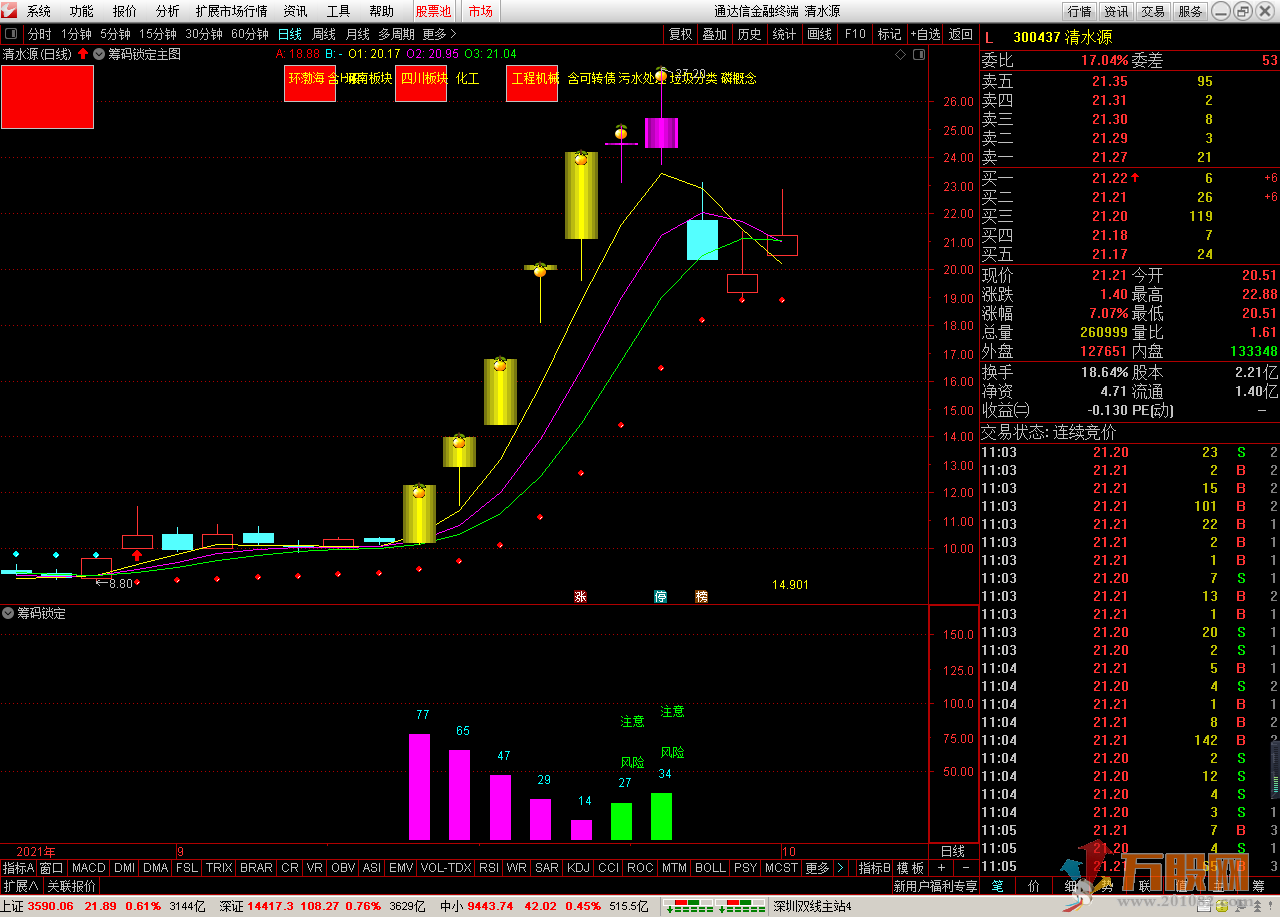This screenshot has width=1280, height=918.
Task: Select the BOLL indicator
Action: click(x=710, y=868)
